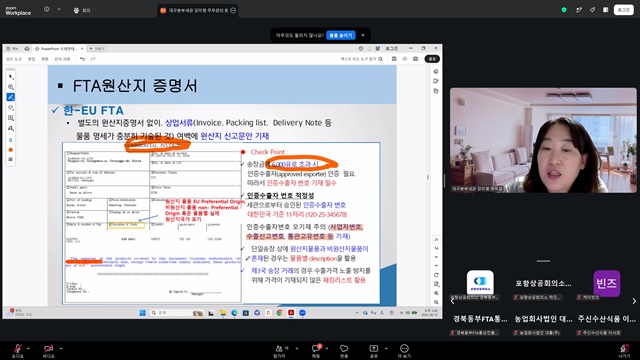Expand chat options arrow
The height and width of the screenshot is (360, 640).
[327, 349]
